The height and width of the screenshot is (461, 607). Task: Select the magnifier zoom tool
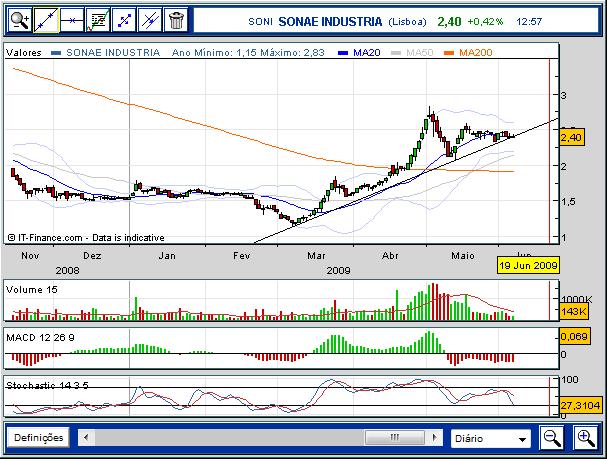click(20, 20)
